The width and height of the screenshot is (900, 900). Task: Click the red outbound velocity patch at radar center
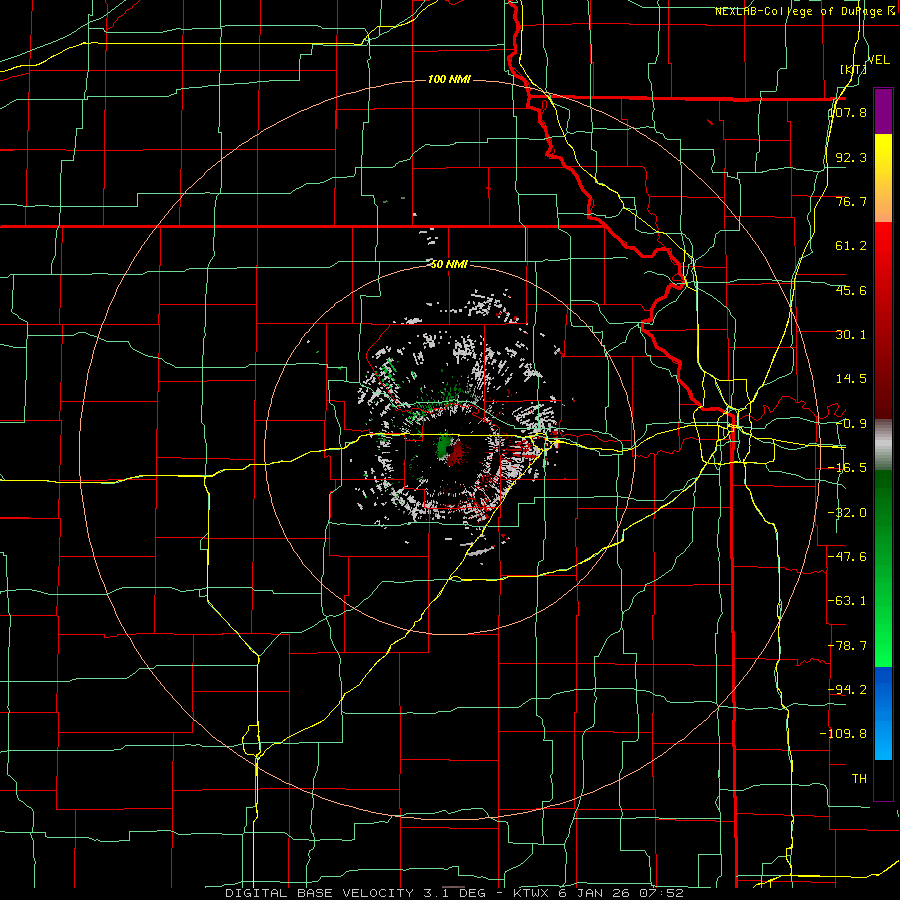pos(457,453)
